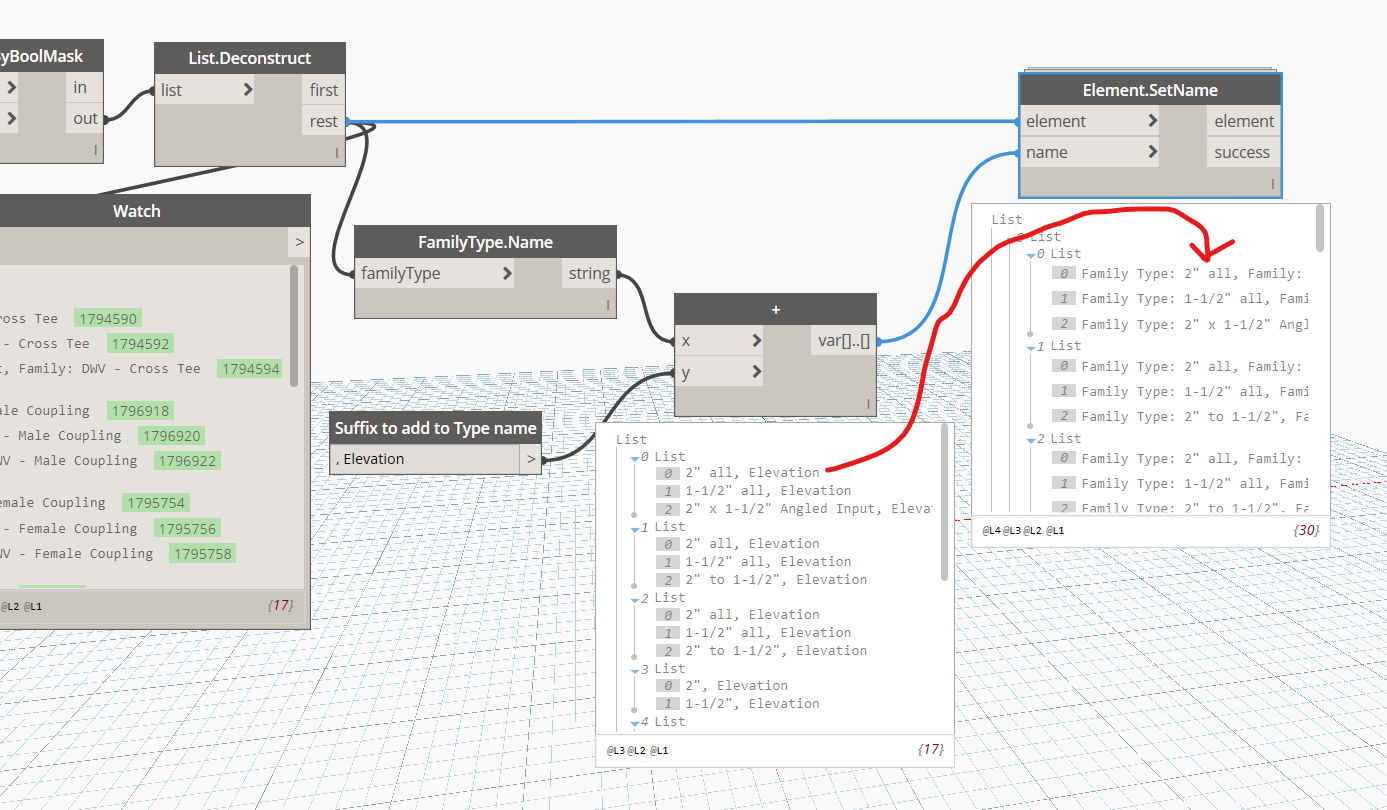Collapse the 1 List in SetName preview
Screen dimensions: 1387x810
coord(1030,346)
